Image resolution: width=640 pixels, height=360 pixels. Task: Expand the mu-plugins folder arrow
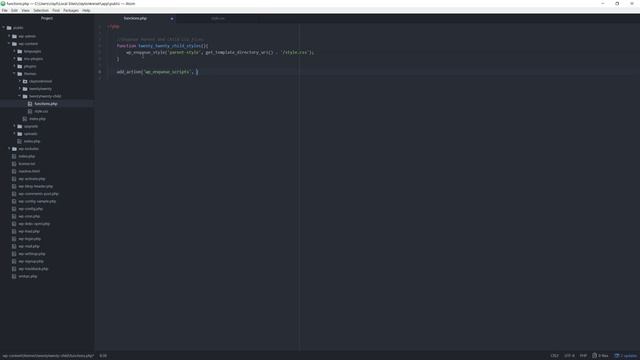(14, 58)
